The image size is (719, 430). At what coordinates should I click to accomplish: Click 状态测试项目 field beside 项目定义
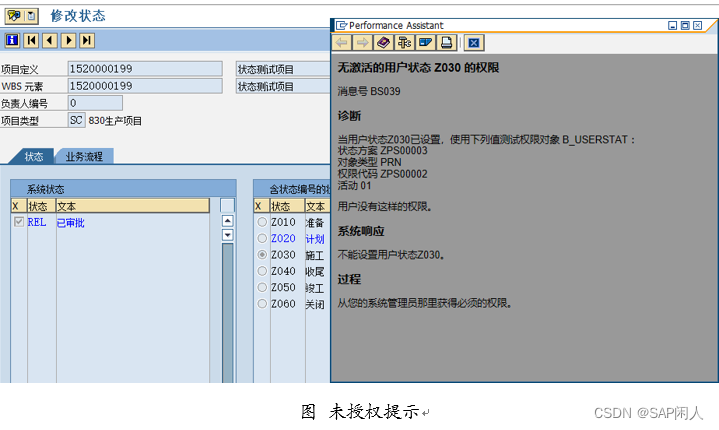coord(283,69)
